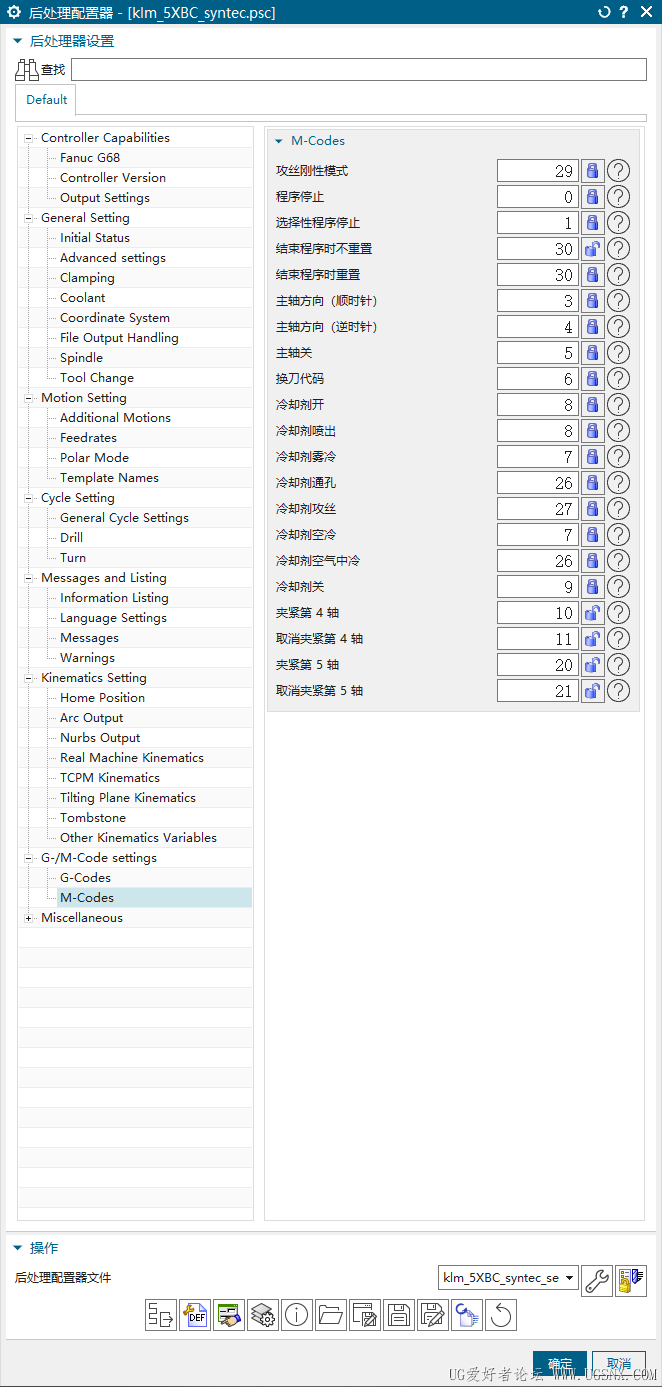Image resolution: width=662 pixels, height=1387 pixels.
Task: Select TCPM Kinematics in the tree
Action: point(110,778)
